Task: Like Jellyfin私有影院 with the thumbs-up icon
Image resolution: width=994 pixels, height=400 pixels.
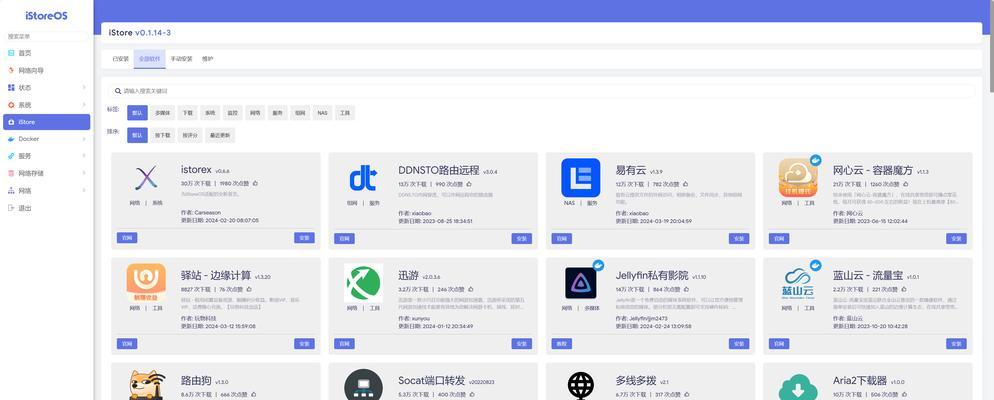Action: 688,288
